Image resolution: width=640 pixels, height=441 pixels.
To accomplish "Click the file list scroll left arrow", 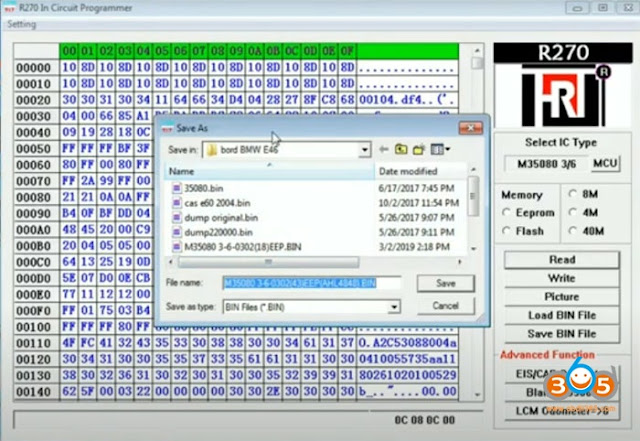I will [171, 262].
